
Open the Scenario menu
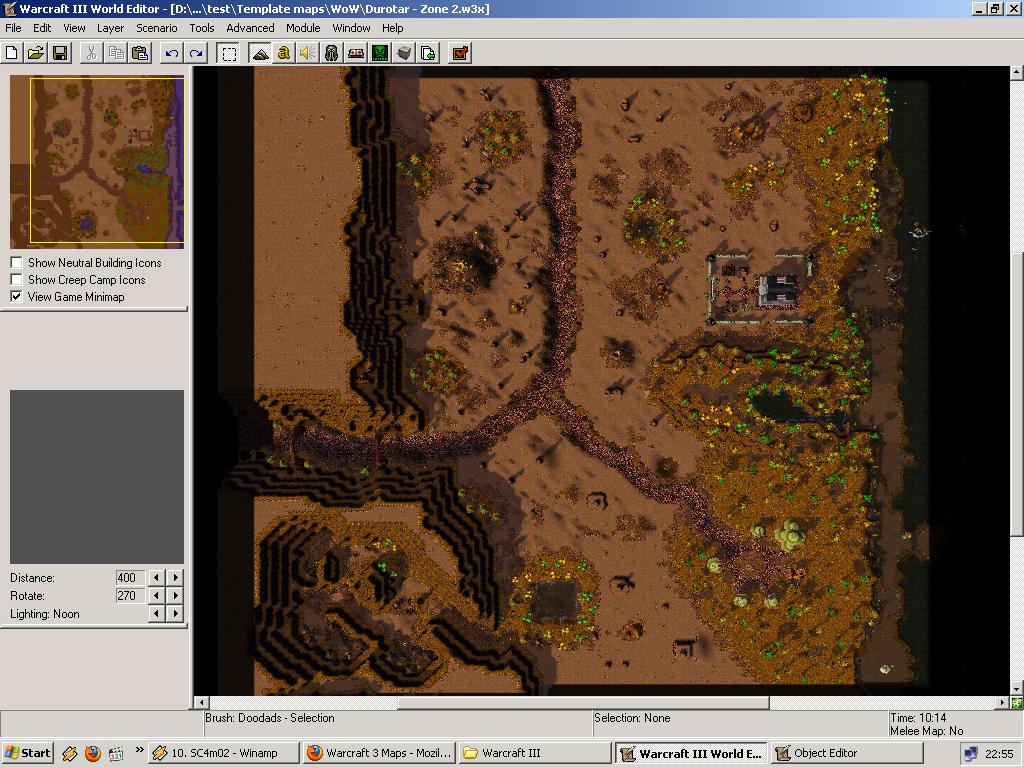(x=157, y=28)
